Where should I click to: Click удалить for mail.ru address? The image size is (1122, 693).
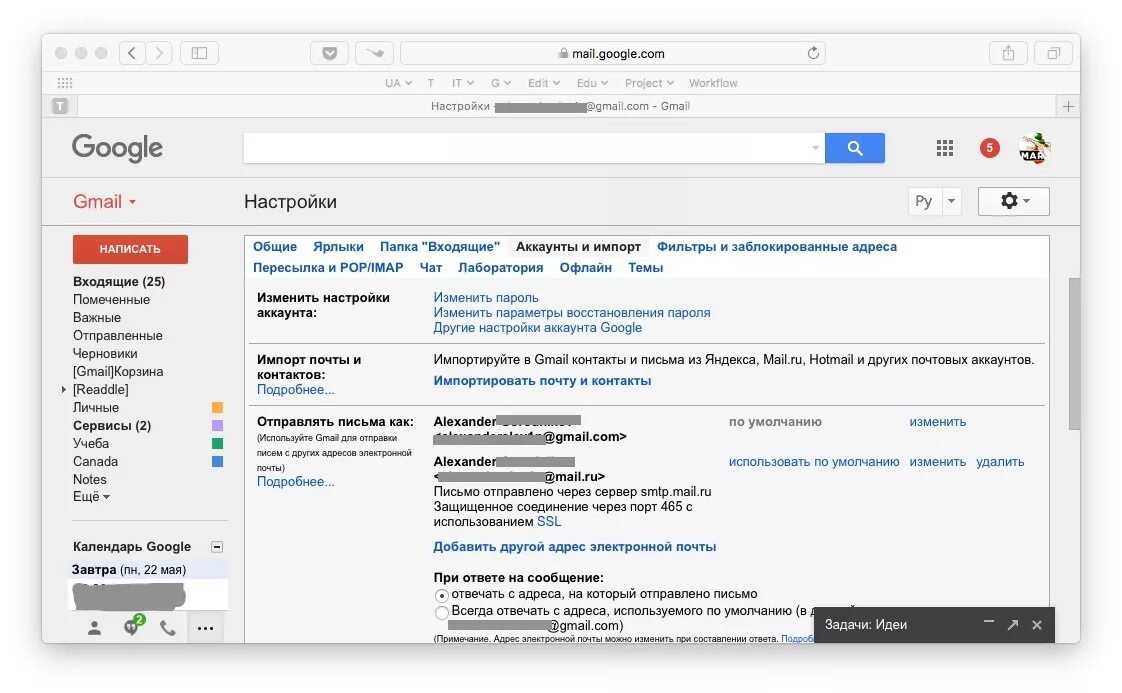[x=1000, y=462]
